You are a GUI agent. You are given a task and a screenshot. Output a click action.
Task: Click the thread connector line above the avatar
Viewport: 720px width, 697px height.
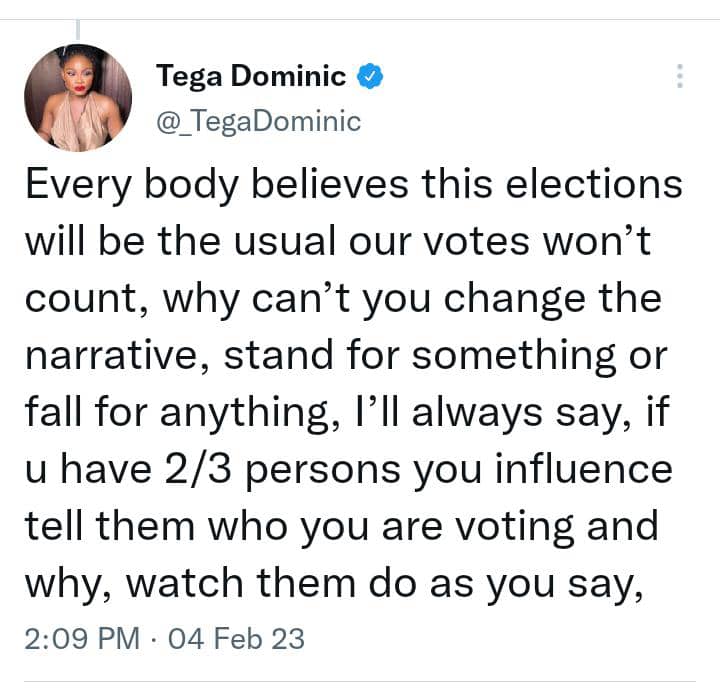click(x=78, y=32)
